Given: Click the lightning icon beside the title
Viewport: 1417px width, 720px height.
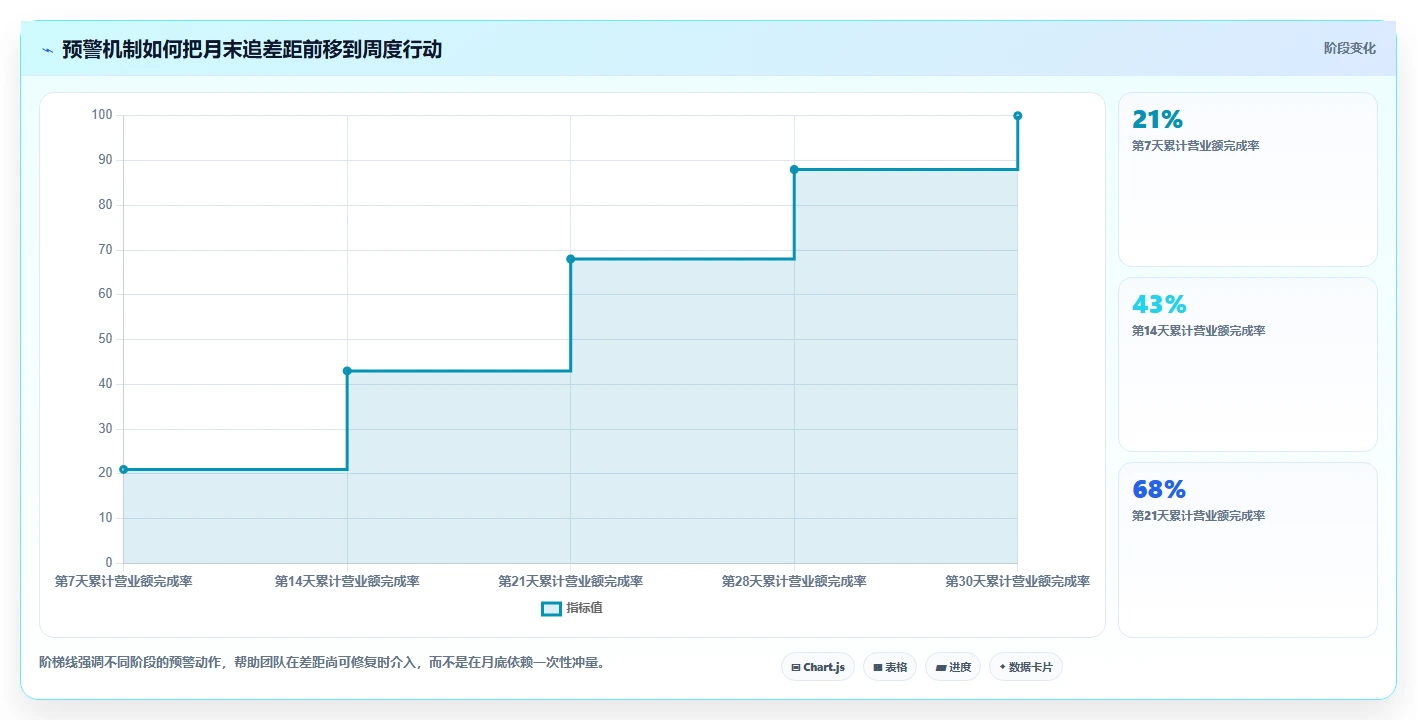Looking at the screenshot, I should pos(47,49).
